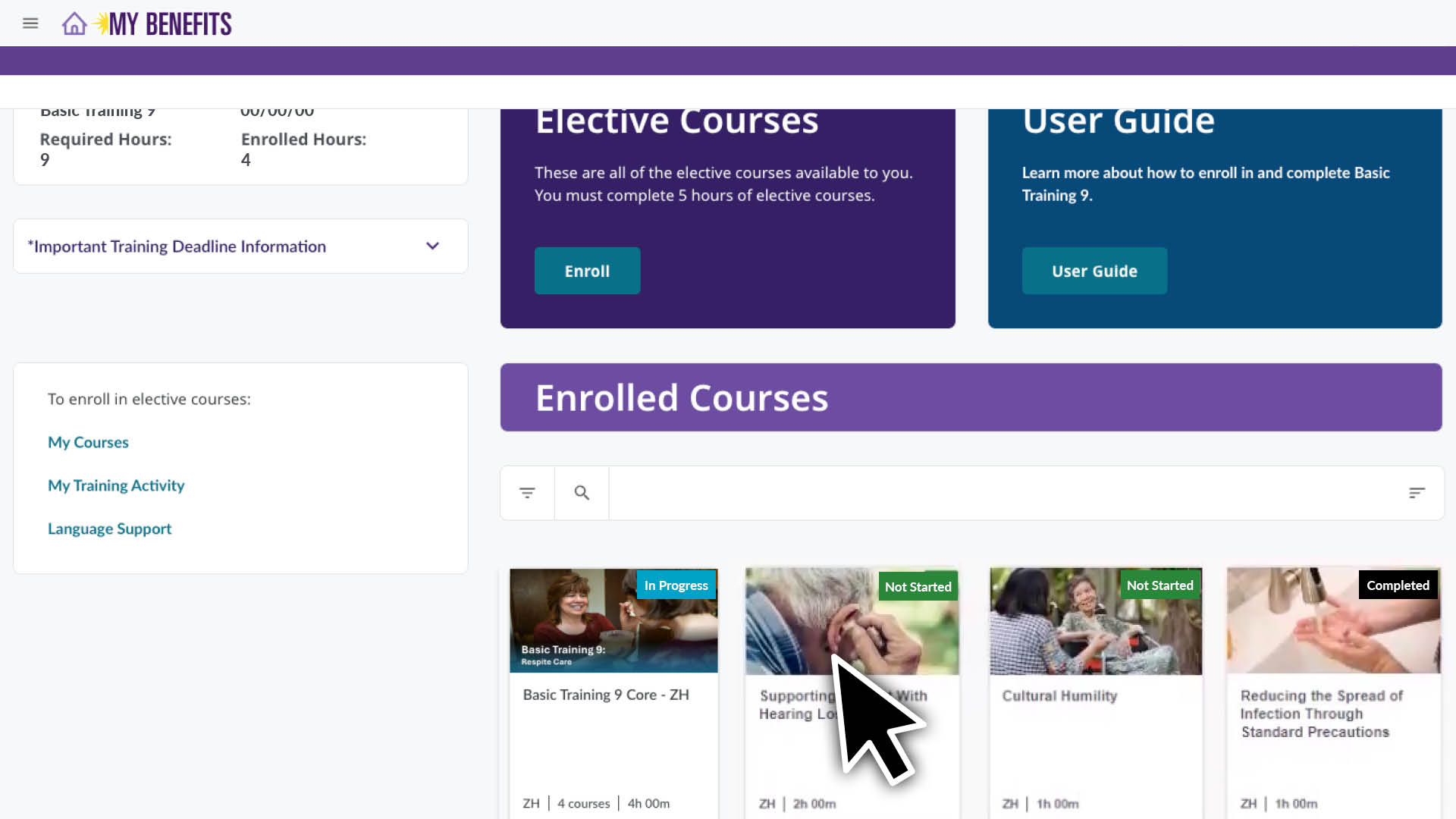Open the sort options icon
This screenshot has width=1456, height=819.
pos(1417,493)
